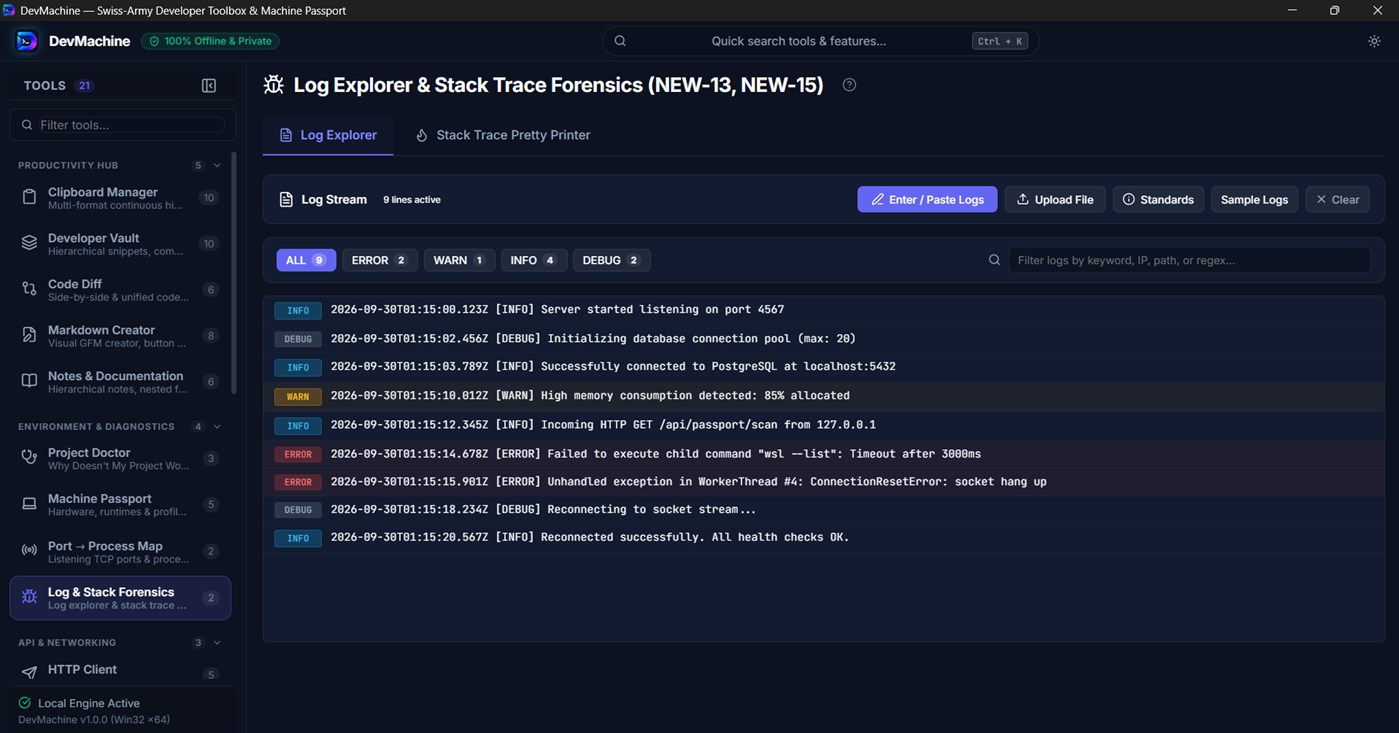The height and width of the screenshot is (733, 1399).
Task: Select the ERROR ConnectionResetError log line
Action: (824, 482)
